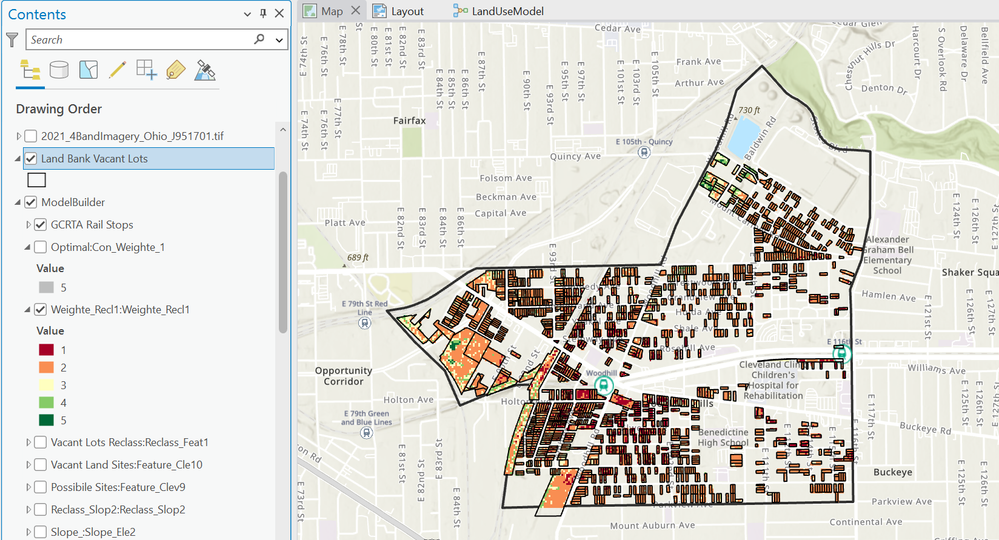
Task: Collapse the ModelBuilder group layer
Action: 19,203
